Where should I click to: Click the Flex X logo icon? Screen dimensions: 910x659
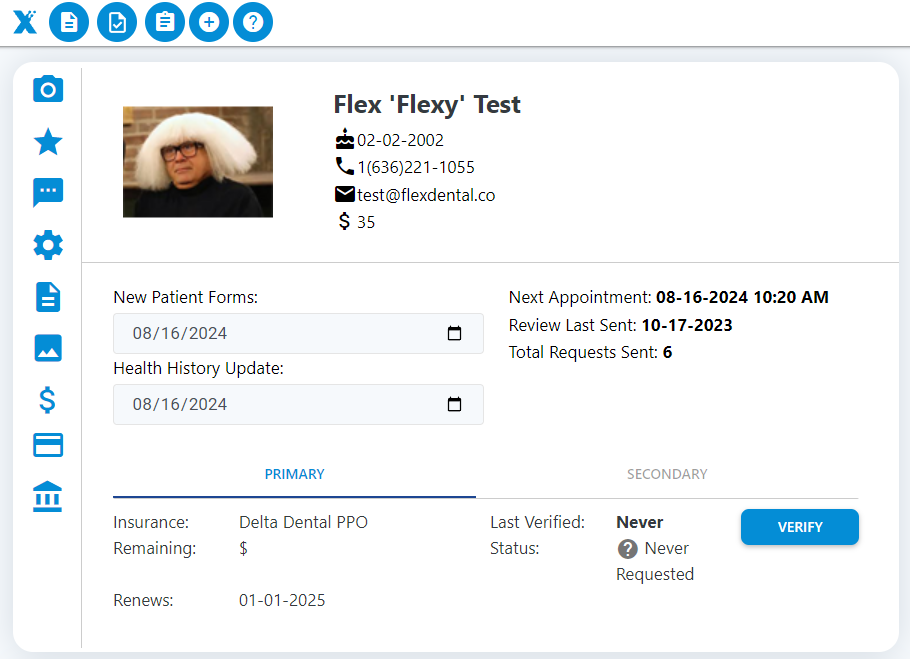point(25,22)
